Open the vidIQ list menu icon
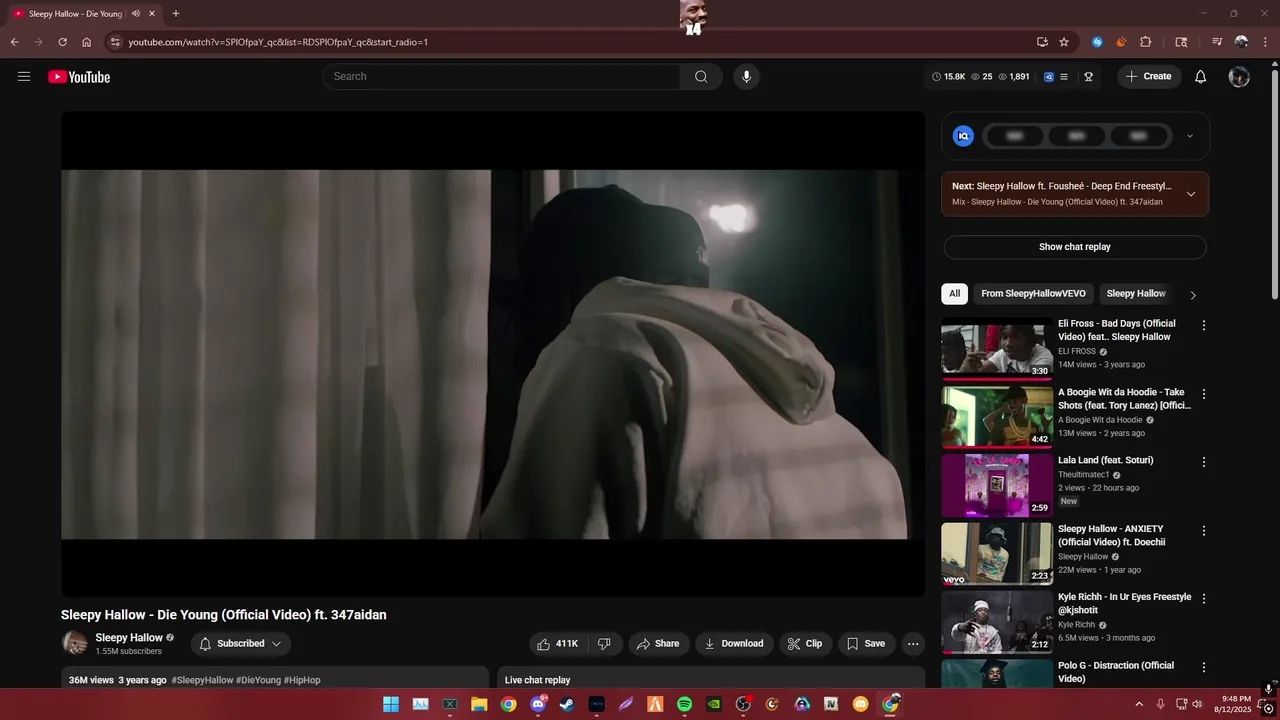 pyautogui.click(x=1064, y=77)
